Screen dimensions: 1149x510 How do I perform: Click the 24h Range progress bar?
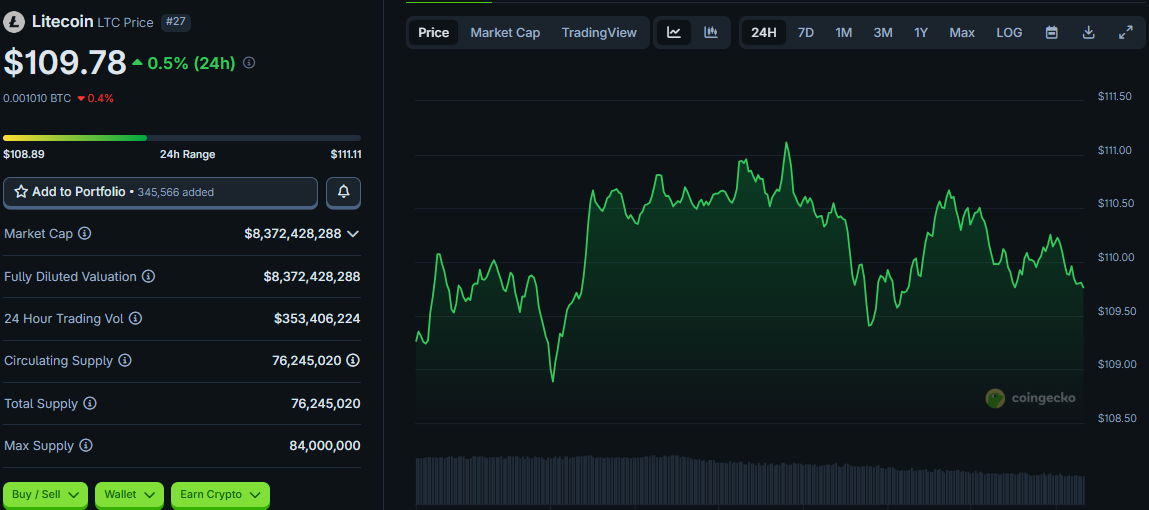click(x=182, y=138)
